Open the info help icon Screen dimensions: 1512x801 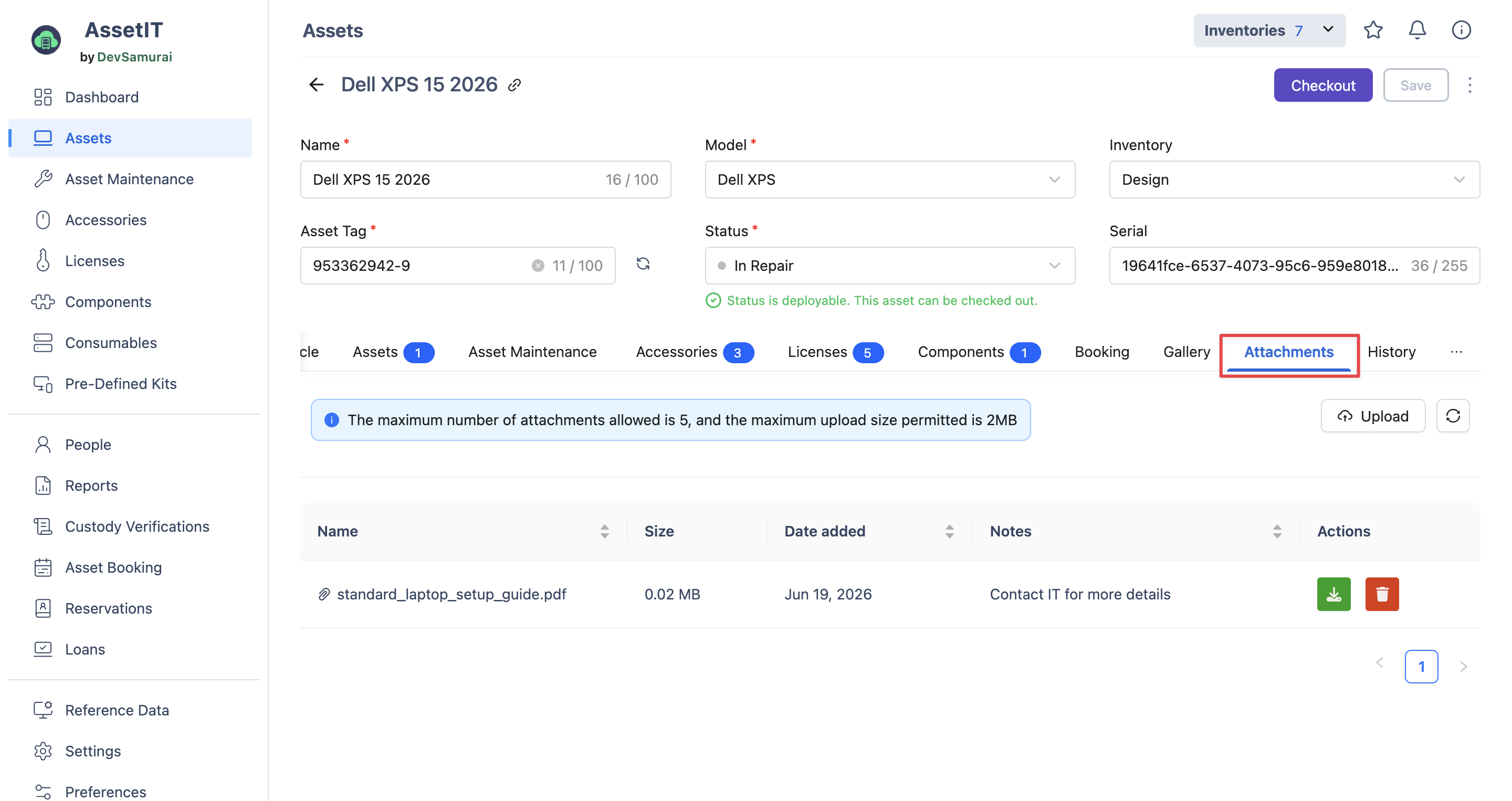[x=1461, y=30]
